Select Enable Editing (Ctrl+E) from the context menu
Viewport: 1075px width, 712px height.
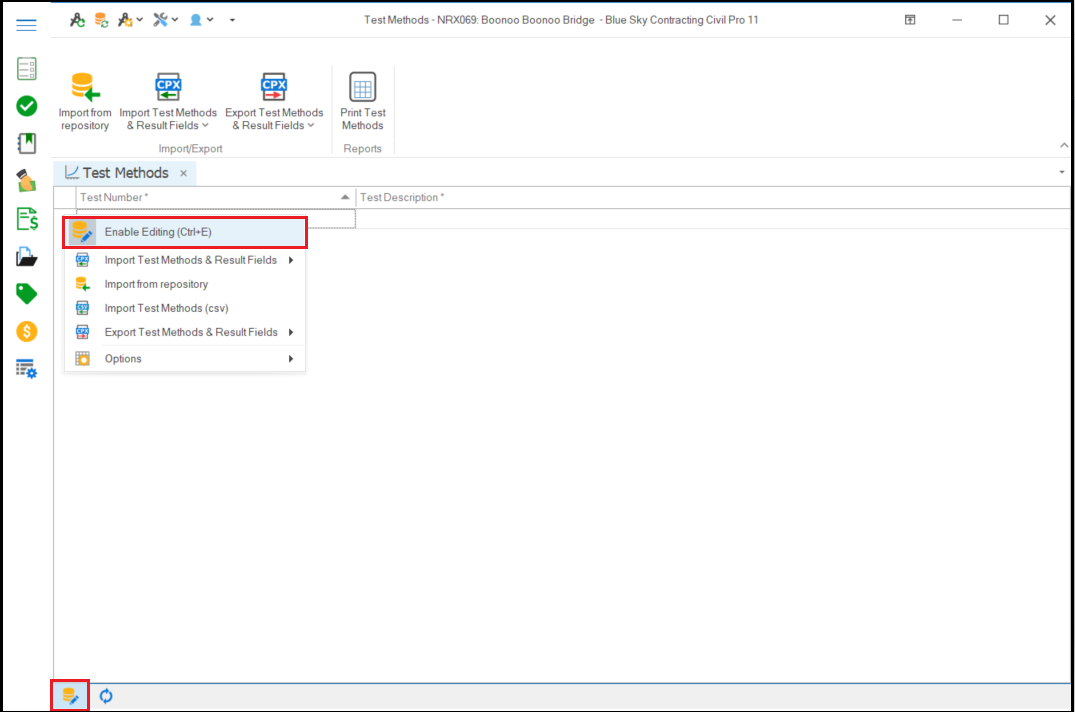158,232
